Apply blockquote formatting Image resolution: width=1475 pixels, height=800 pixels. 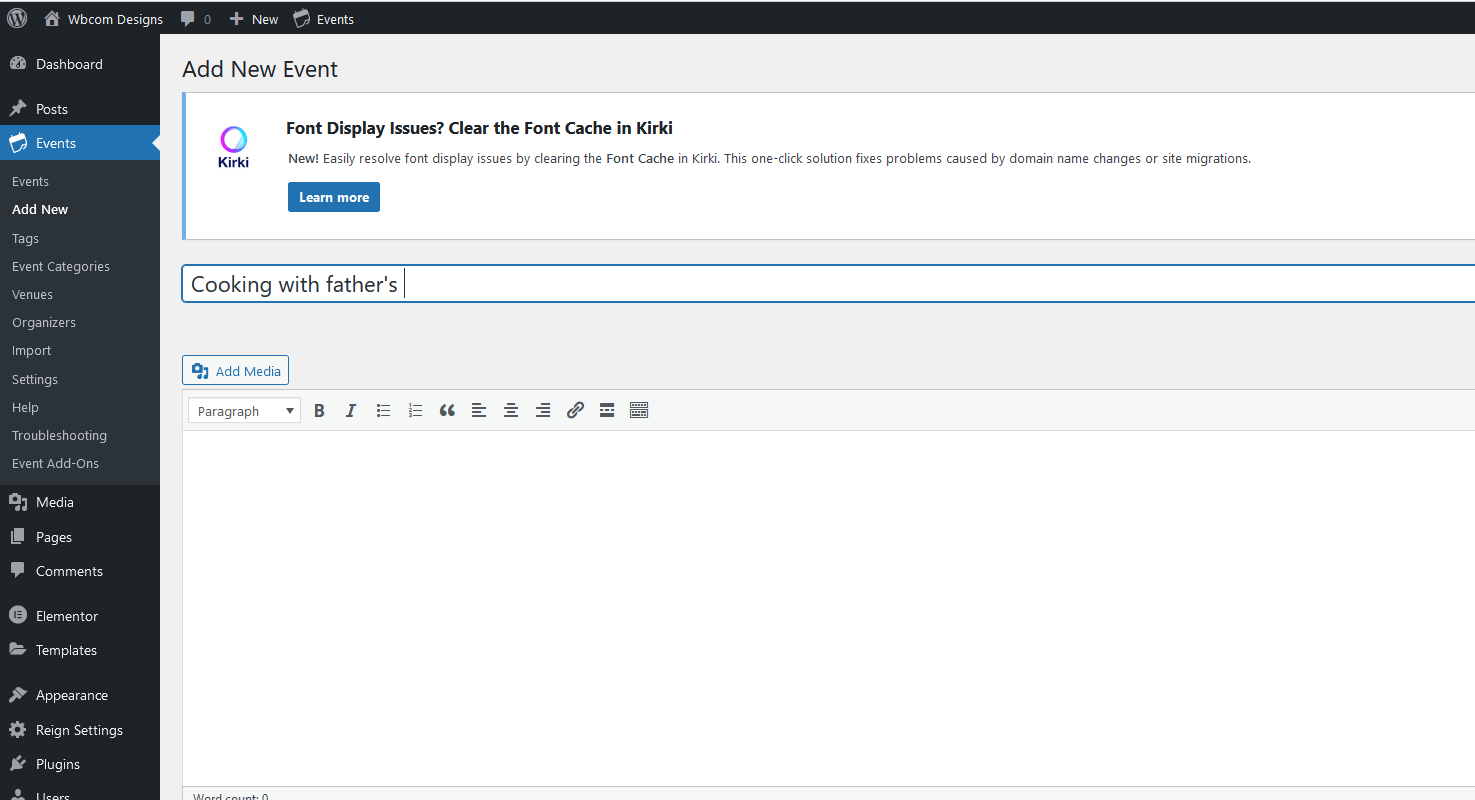coord(447,411)
